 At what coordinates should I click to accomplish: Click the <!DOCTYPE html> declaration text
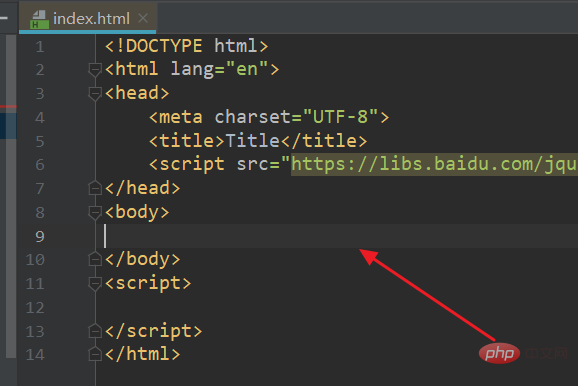tap(187, 46)
